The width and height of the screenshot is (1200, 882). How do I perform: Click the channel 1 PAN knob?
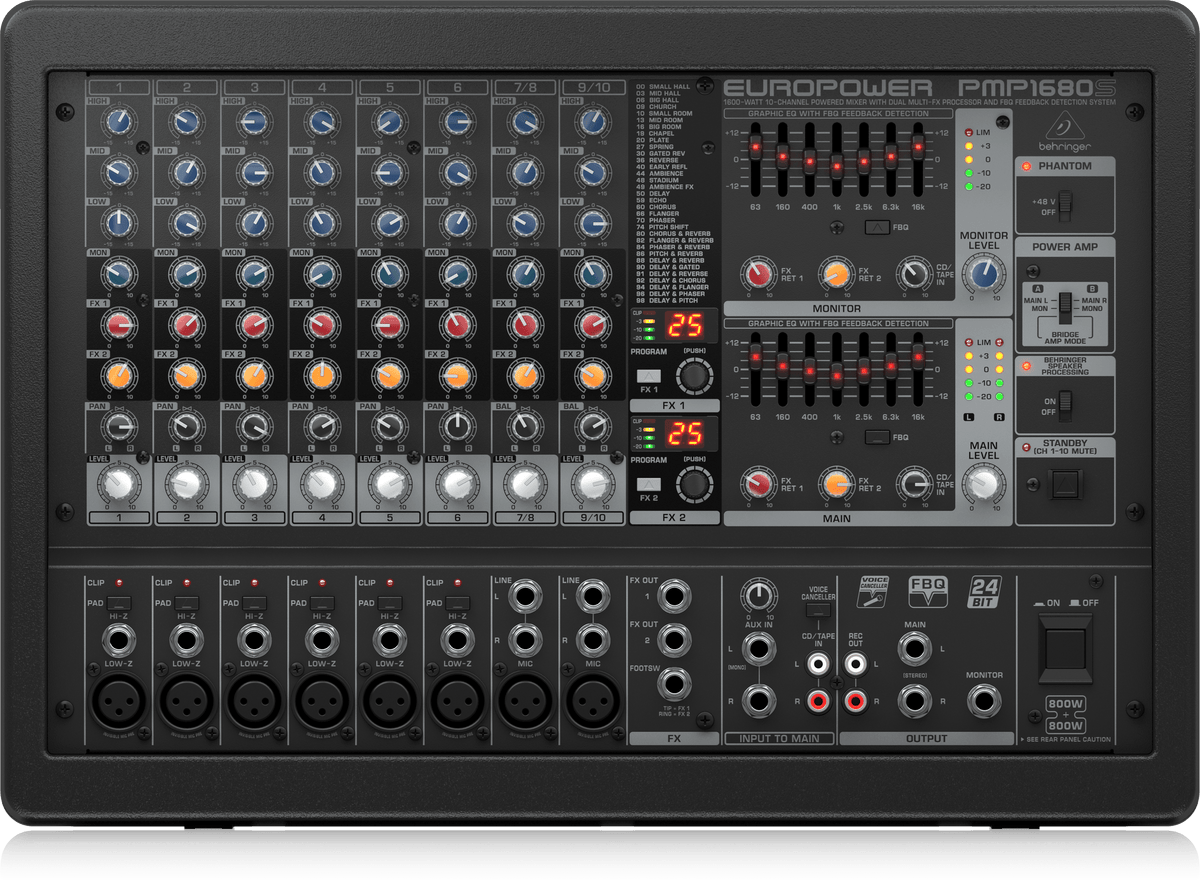(118, 426)
